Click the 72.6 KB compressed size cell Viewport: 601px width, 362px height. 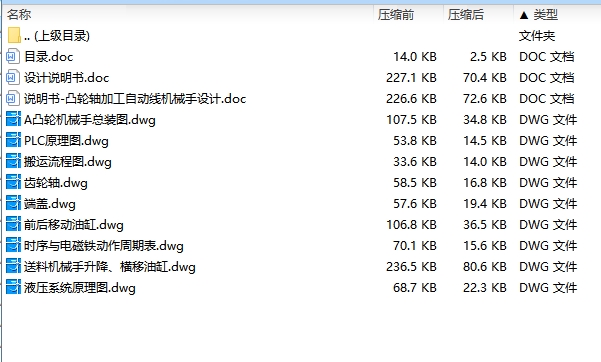click(485, 99)
